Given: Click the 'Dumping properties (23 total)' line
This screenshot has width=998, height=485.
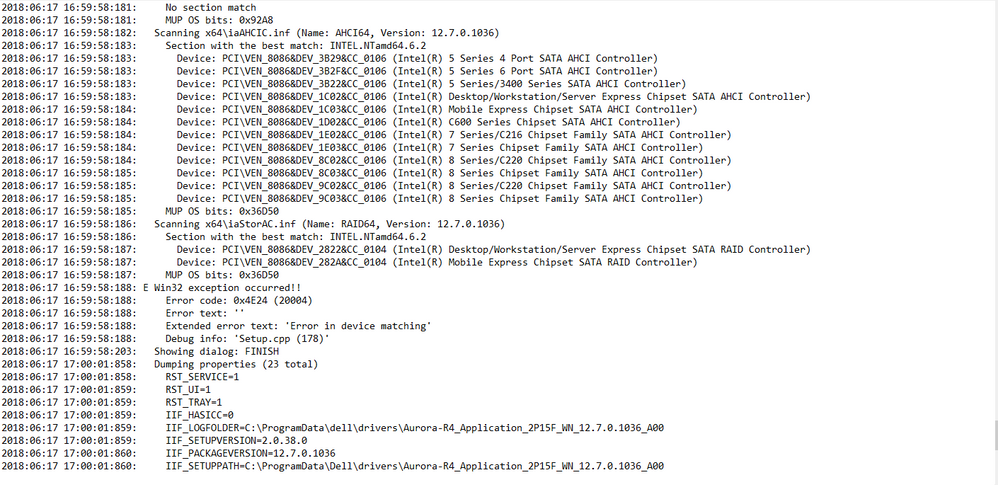Looking at the screenshot, I should click(160, 364).
